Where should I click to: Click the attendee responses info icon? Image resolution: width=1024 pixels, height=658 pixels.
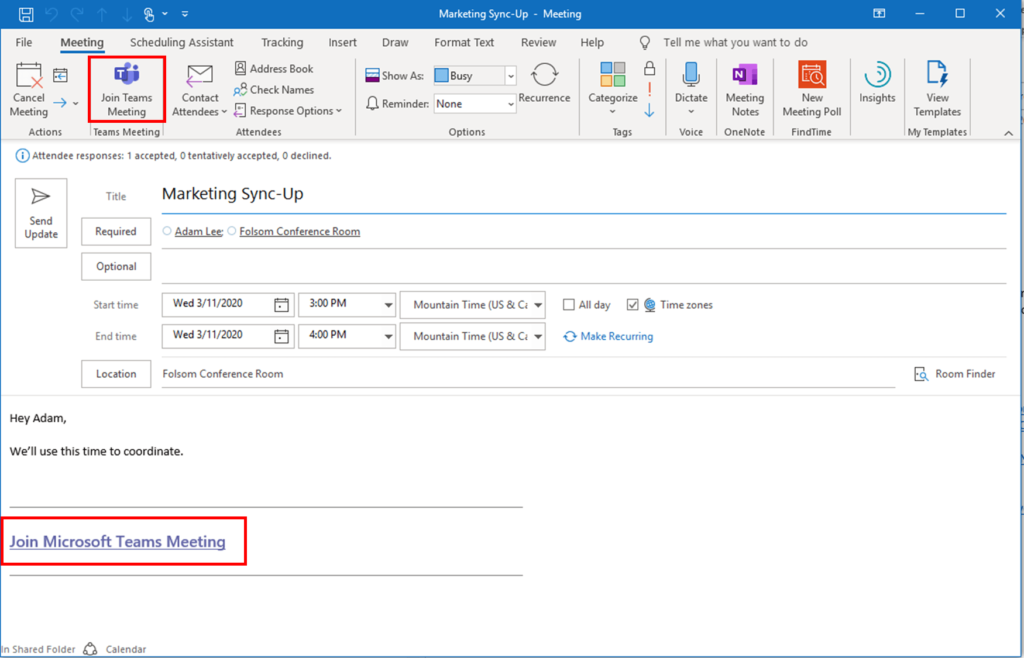tap(22, 156)
